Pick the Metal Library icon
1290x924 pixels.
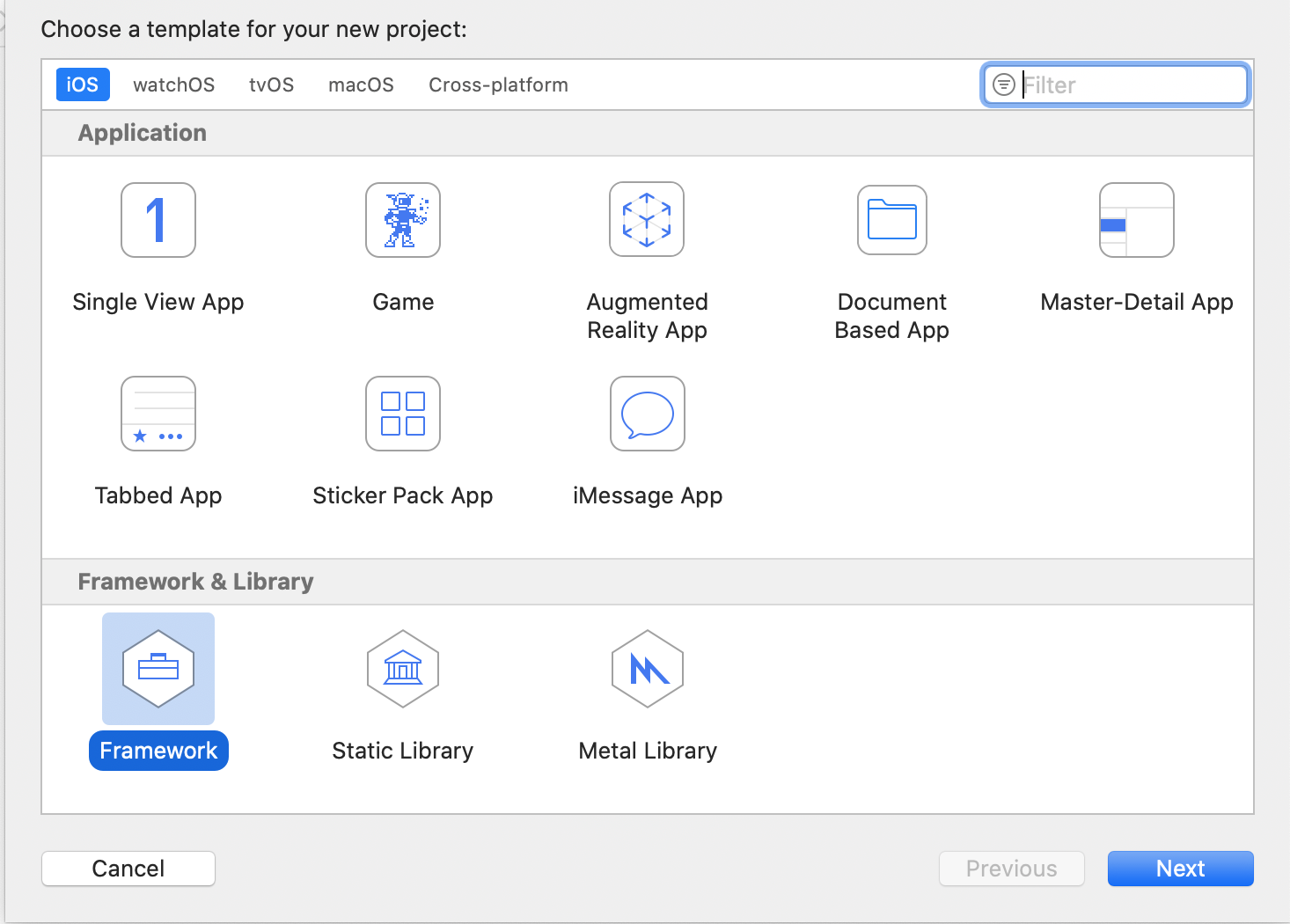point(648,669)
